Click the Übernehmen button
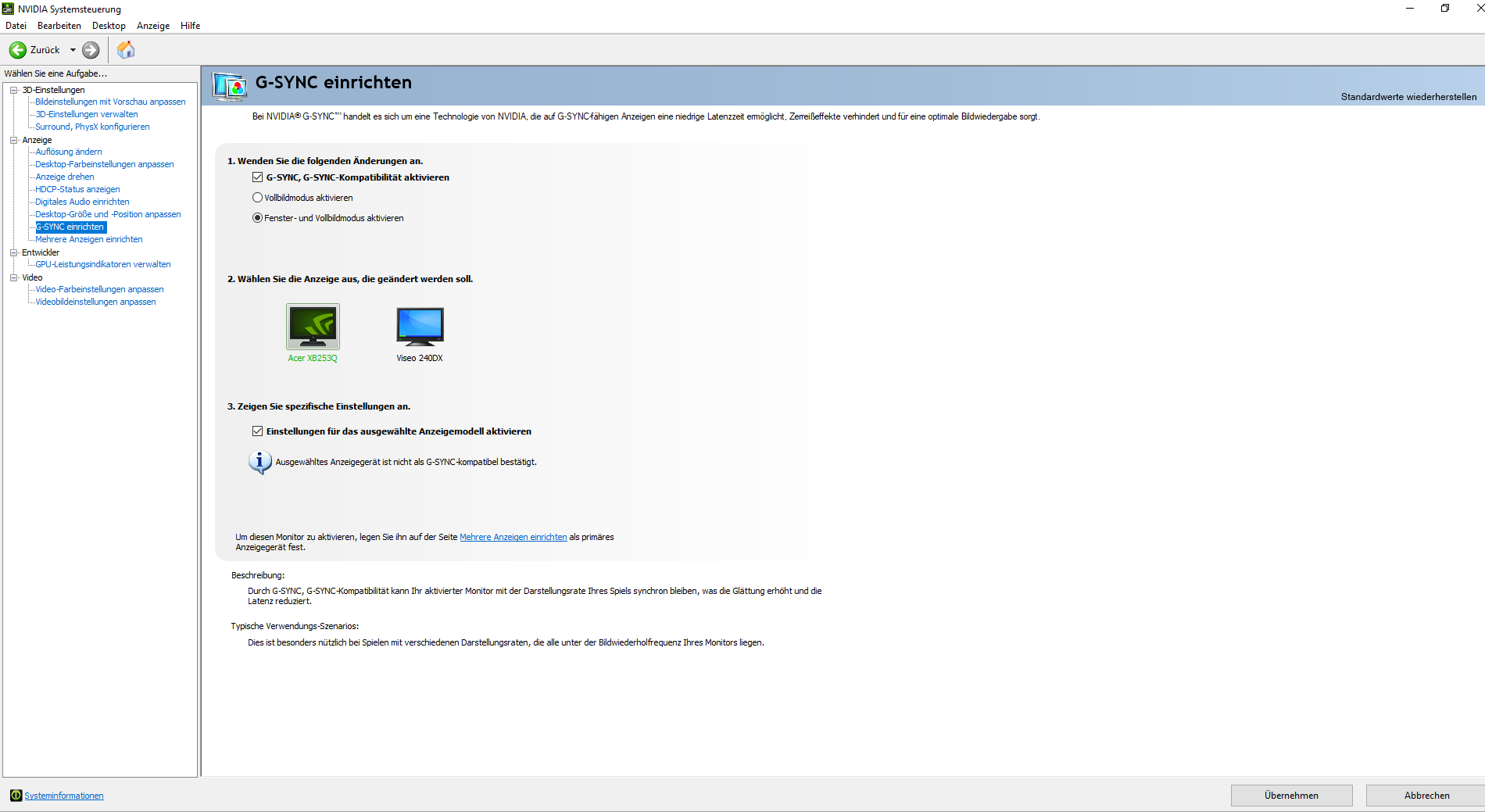The width and height of the screenshot is (1485, 812). tap(1291, 796)
